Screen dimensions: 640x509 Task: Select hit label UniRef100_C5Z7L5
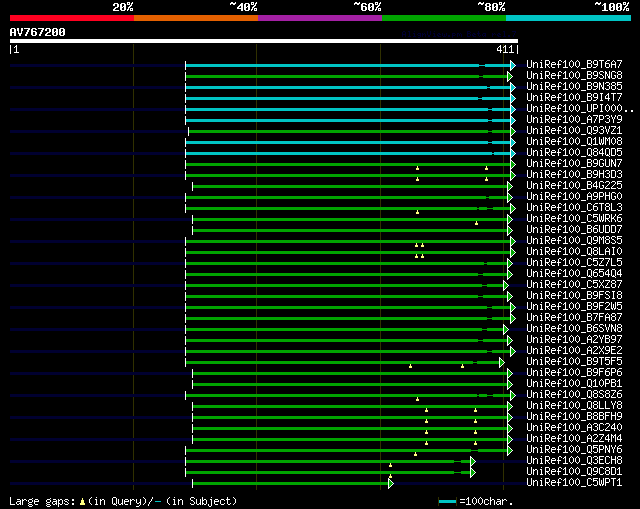point(574,263)
